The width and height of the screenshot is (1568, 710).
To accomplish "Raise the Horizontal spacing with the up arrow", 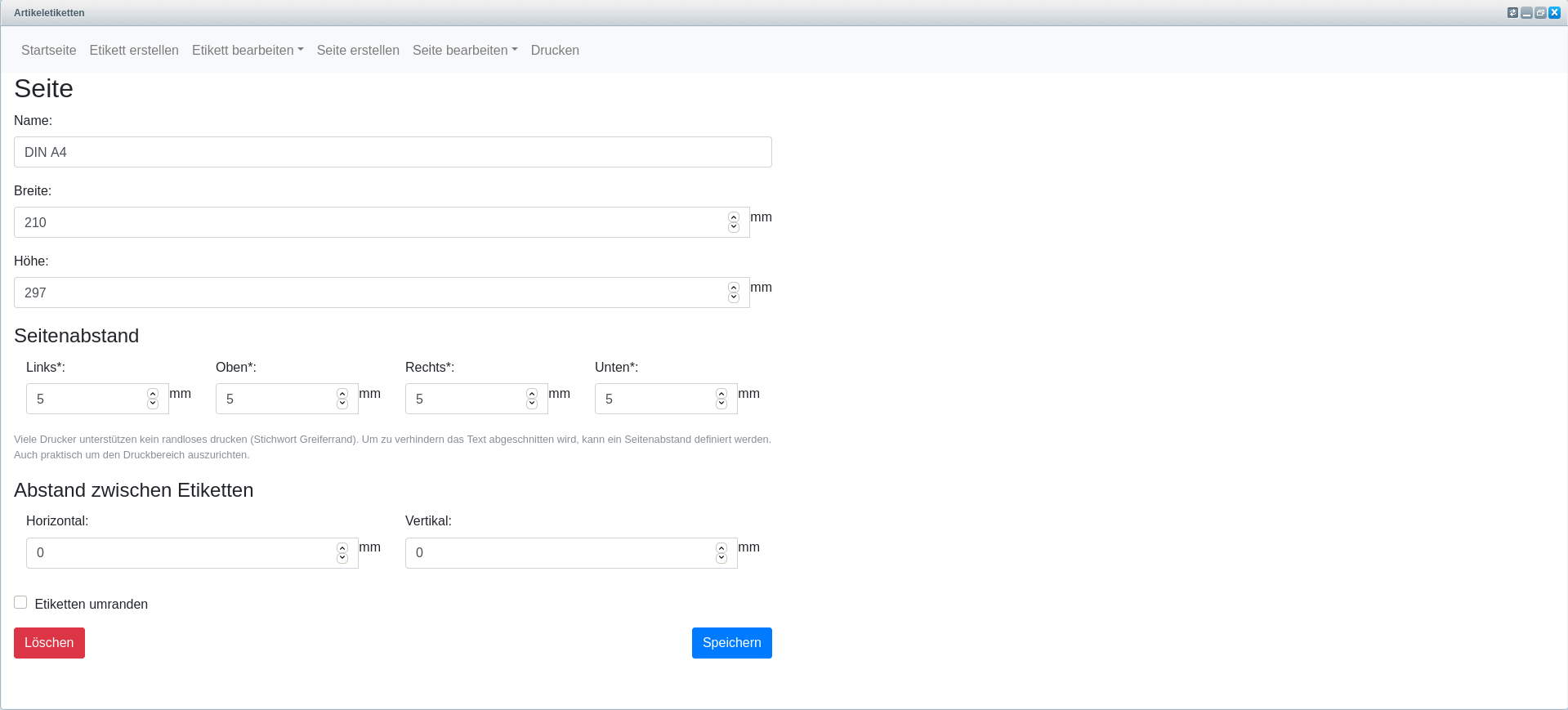I will 342,548.
